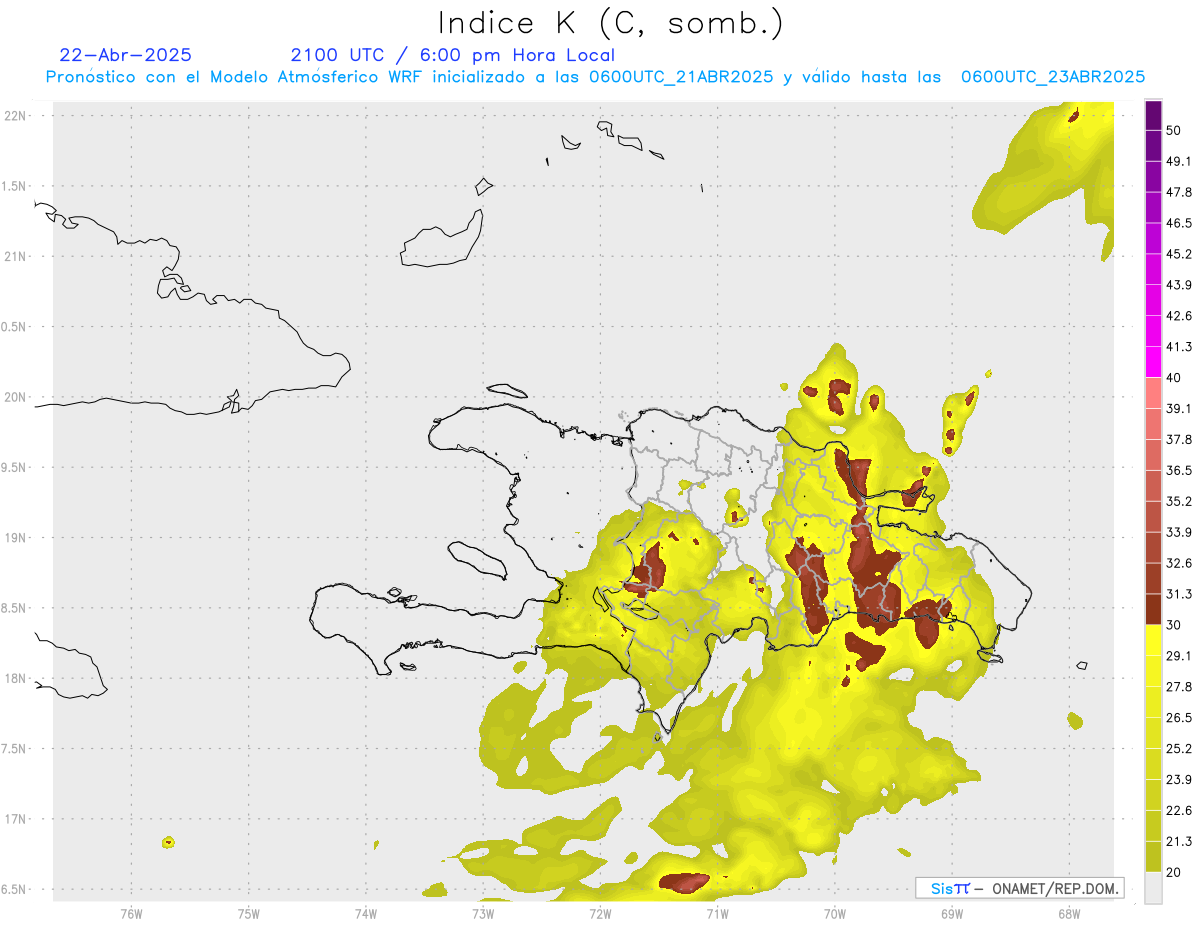Click the colorbar value '47.8'
The width and height of the screenshot is (1200, 927).
coord(1179,192)
